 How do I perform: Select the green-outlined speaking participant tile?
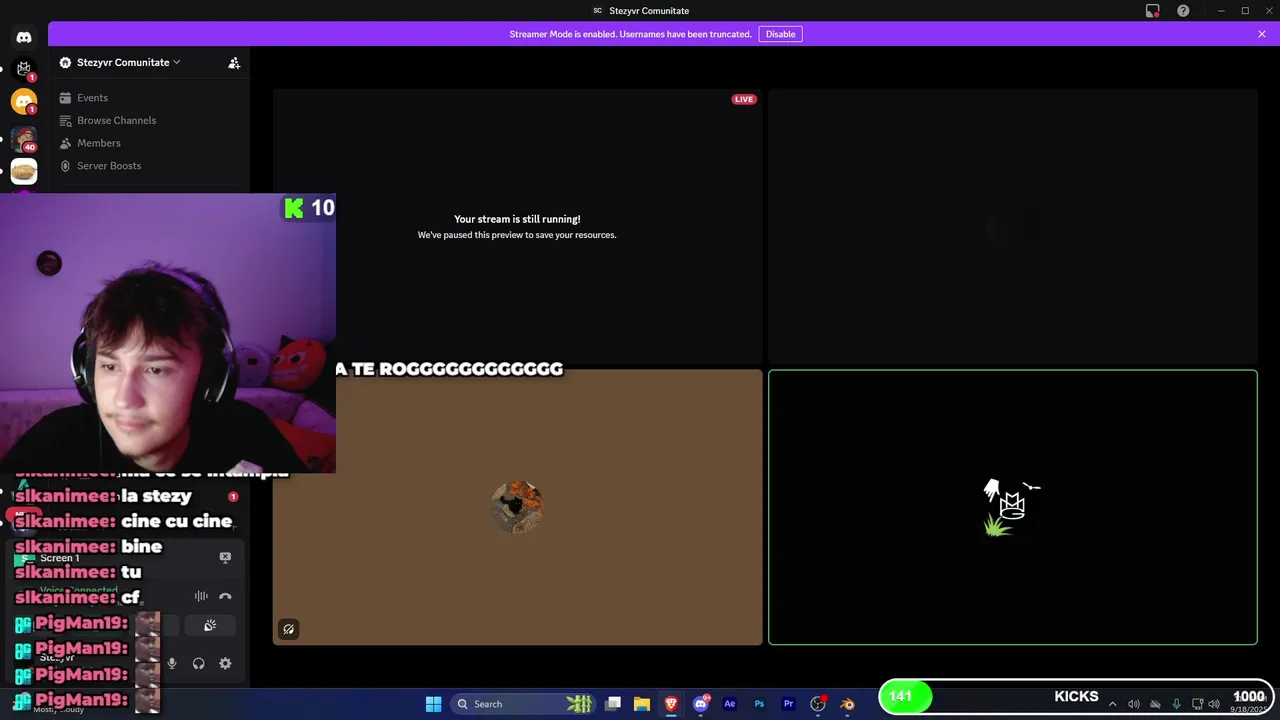[x=1012, y=508]
